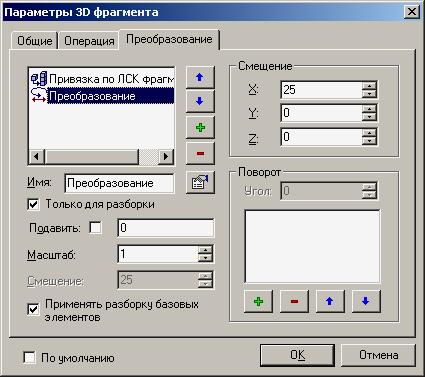Confirm with the OK button
This screenshot has height=377, width=425.
[297, 355]
